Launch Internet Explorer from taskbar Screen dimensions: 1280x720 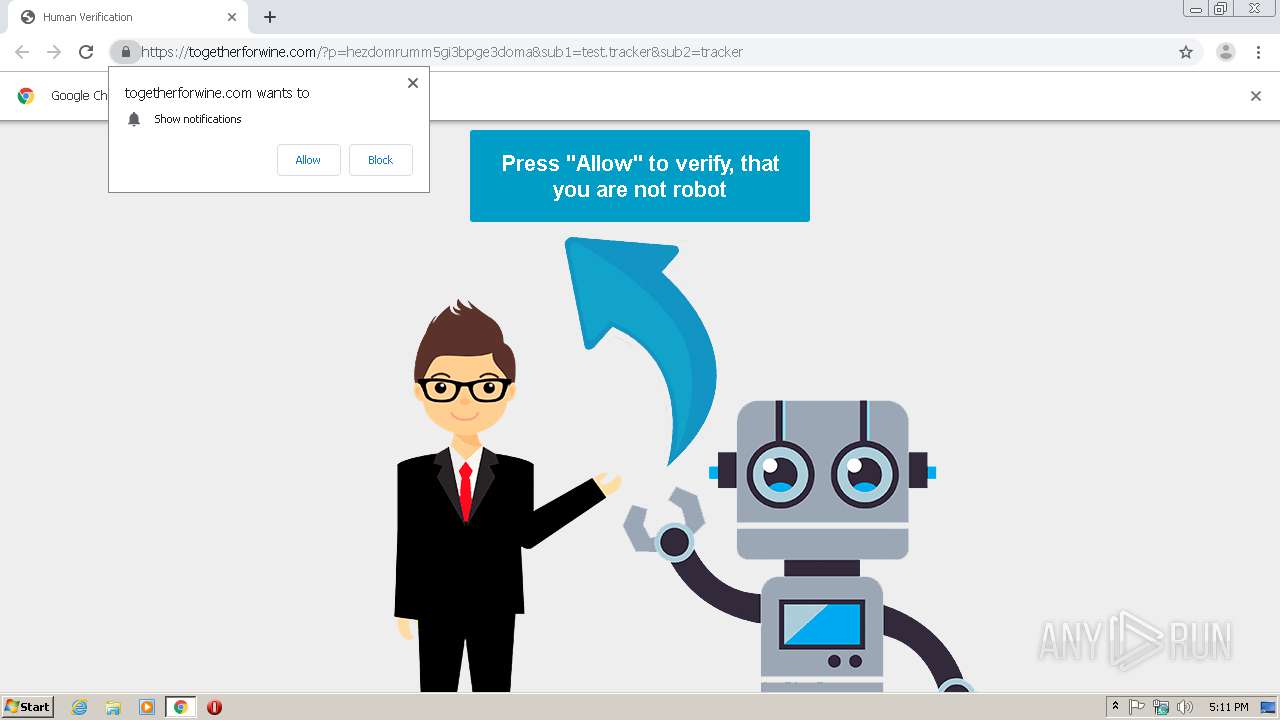click(x=80, y=707)
